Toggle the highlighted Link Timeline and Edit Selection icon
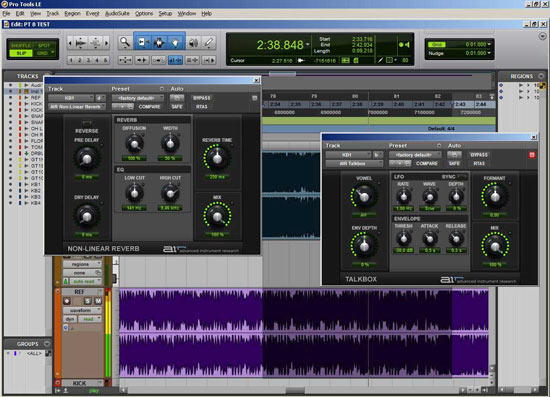This screenshot has width=550, height=397. pyautogui.click(x=175, y=60)
